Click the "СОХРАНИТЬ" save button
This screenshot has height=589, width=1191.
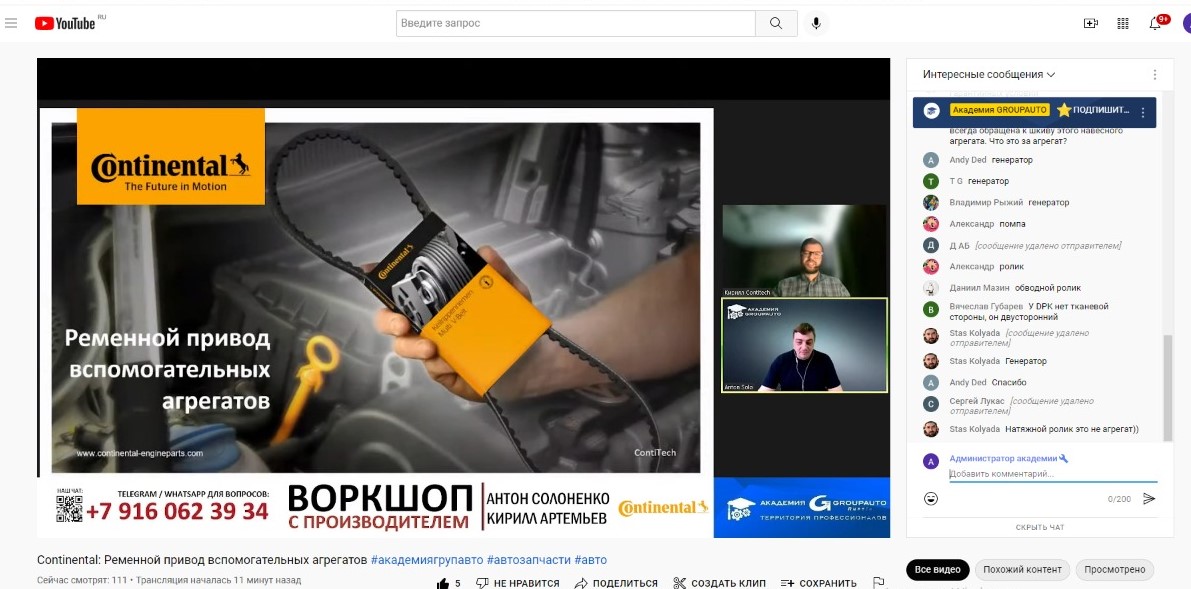click(819, 583)
